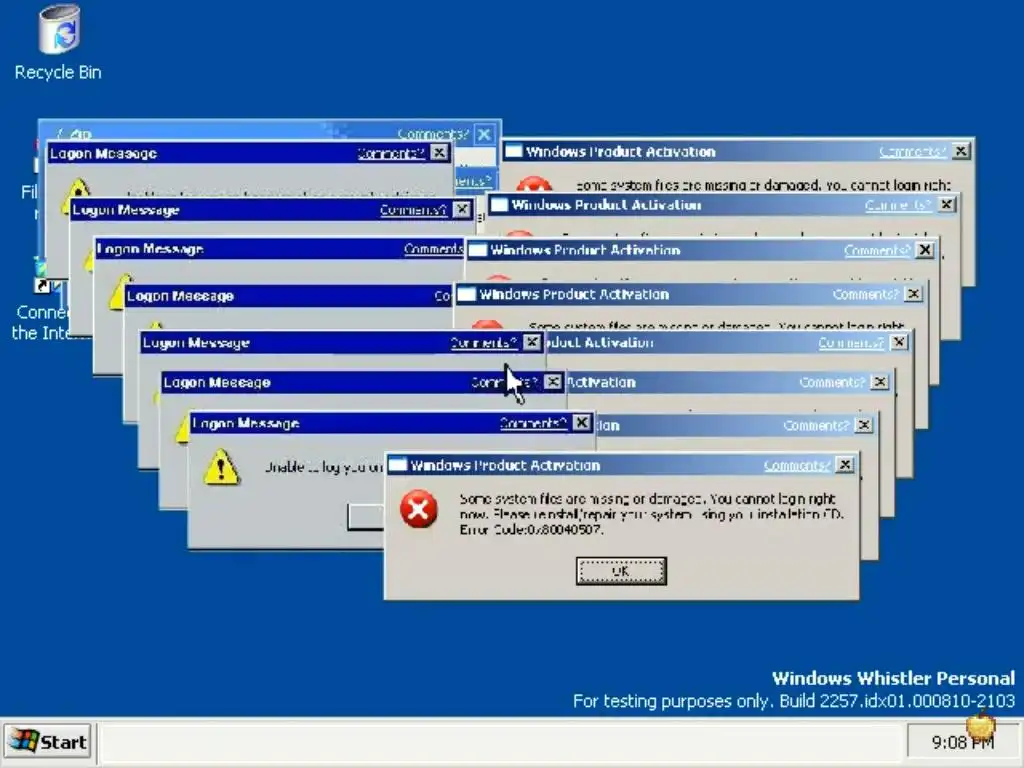Viewport: 1024px width, 768px height.
Task: Open Comments? link in the frontmost Logon Message window
Action: tap(533, 423)
